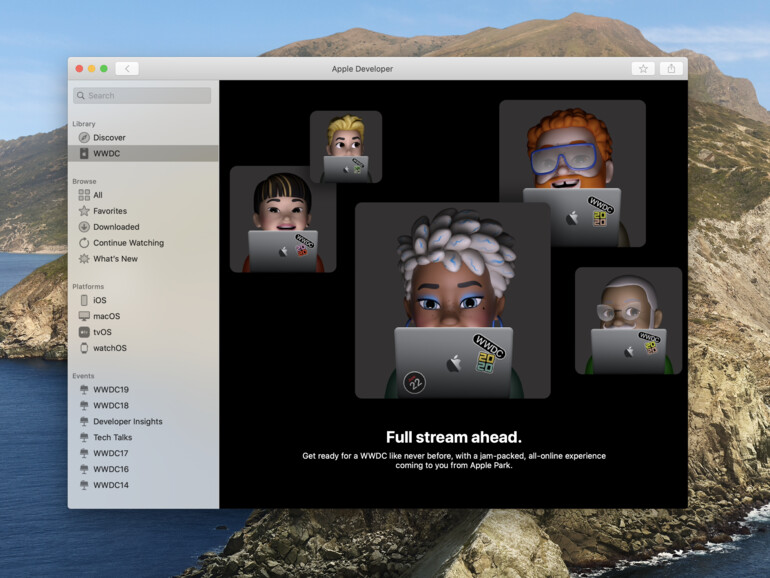The width and height of the screenshot is (770, 578).
Task: Click the Continue Watching circular arrow icon
Action: (84, 243)
